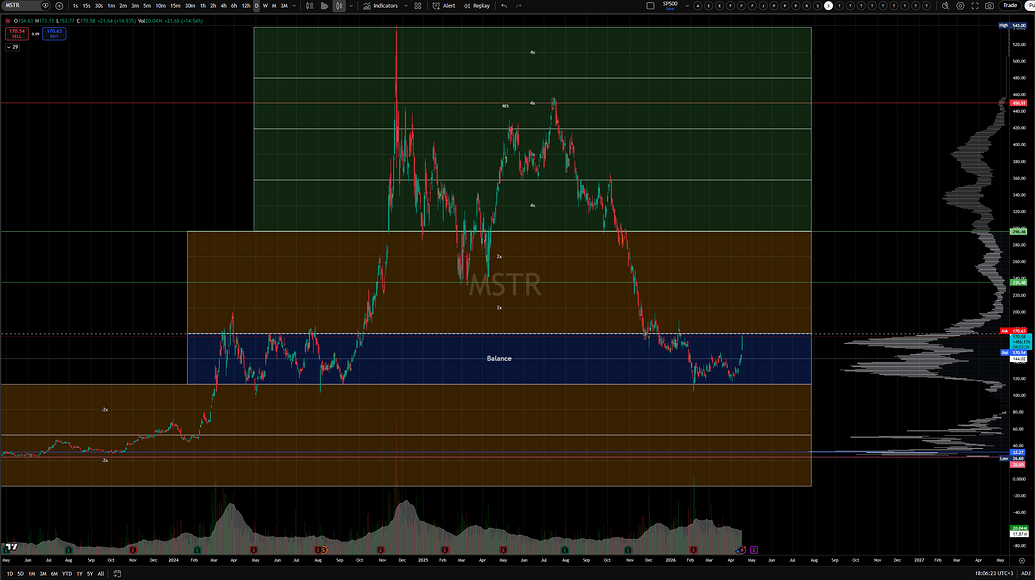Choose the bars chart style icon
Screen dimensions: 1035x580
tap(310, 5)
